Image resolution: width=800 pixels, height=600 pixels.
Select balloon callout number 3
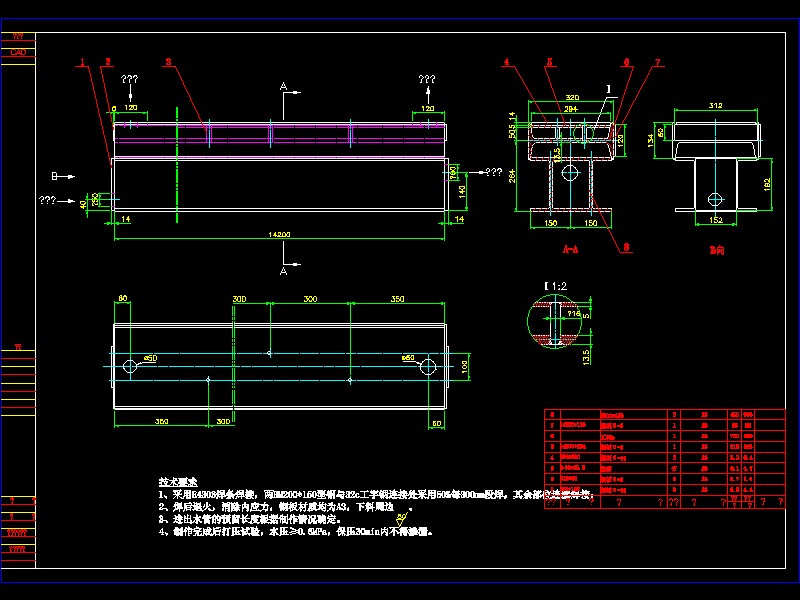(167, 62)
